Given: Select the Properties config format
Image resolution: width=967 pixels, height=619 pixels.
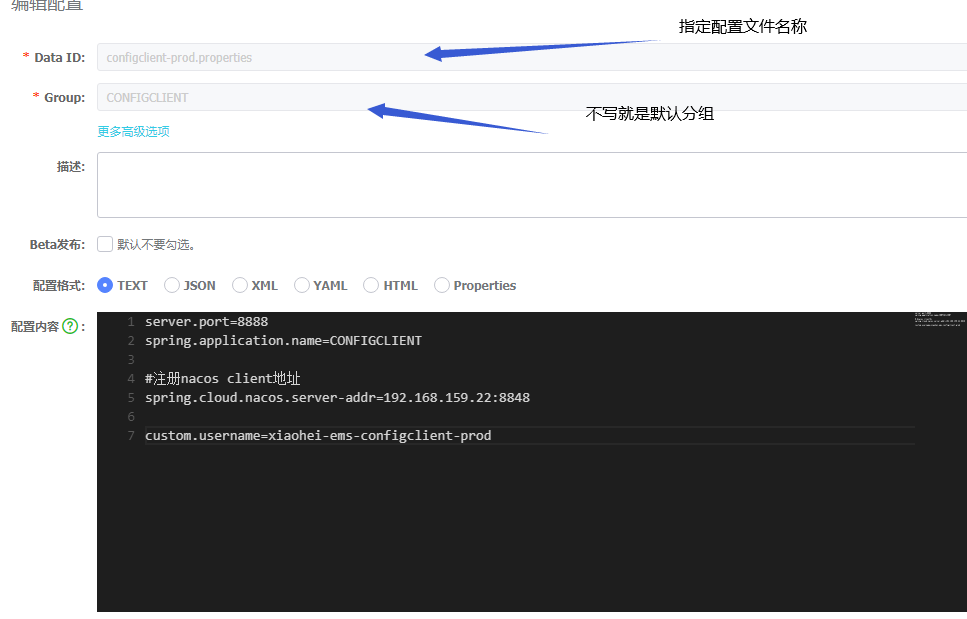Looking at the screenshot, I should pos(441,285).
